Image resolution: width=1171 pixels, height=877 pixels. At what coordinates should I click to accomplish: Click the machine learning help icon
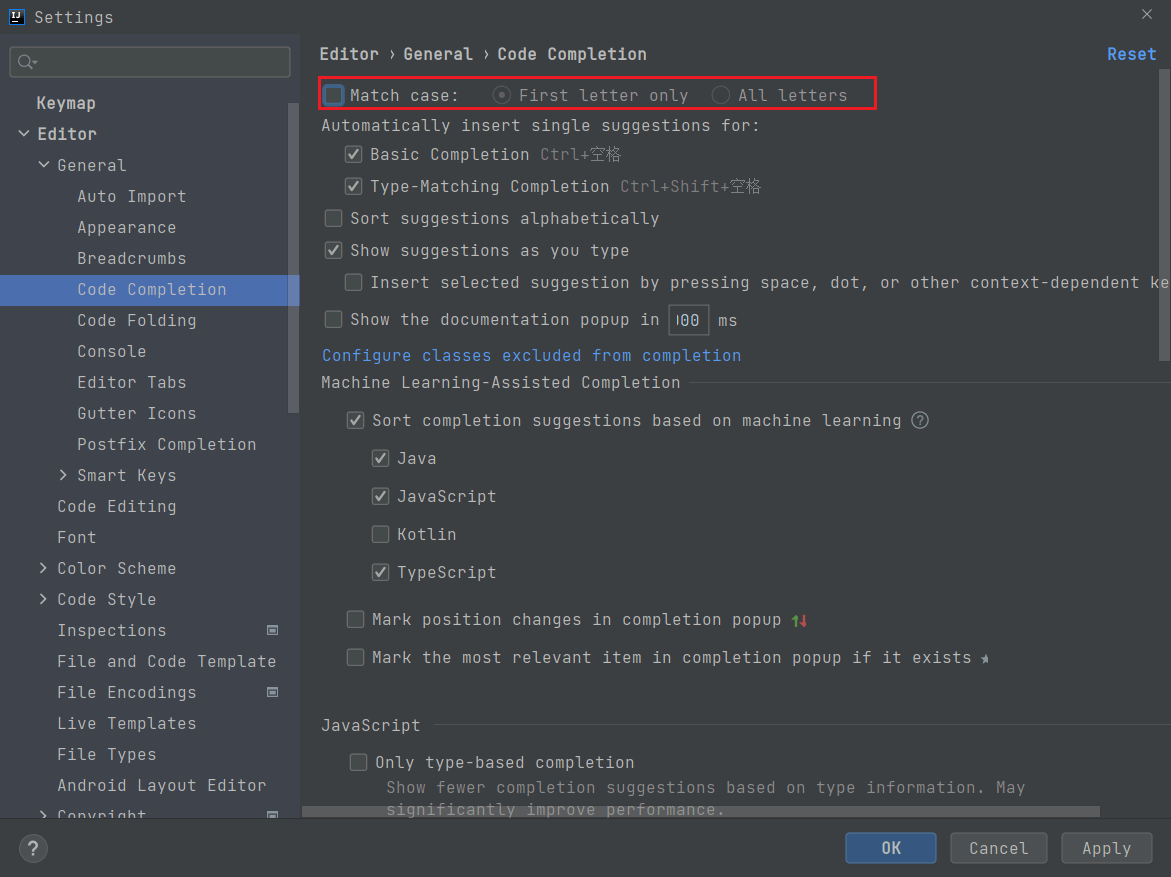(920, 420)
